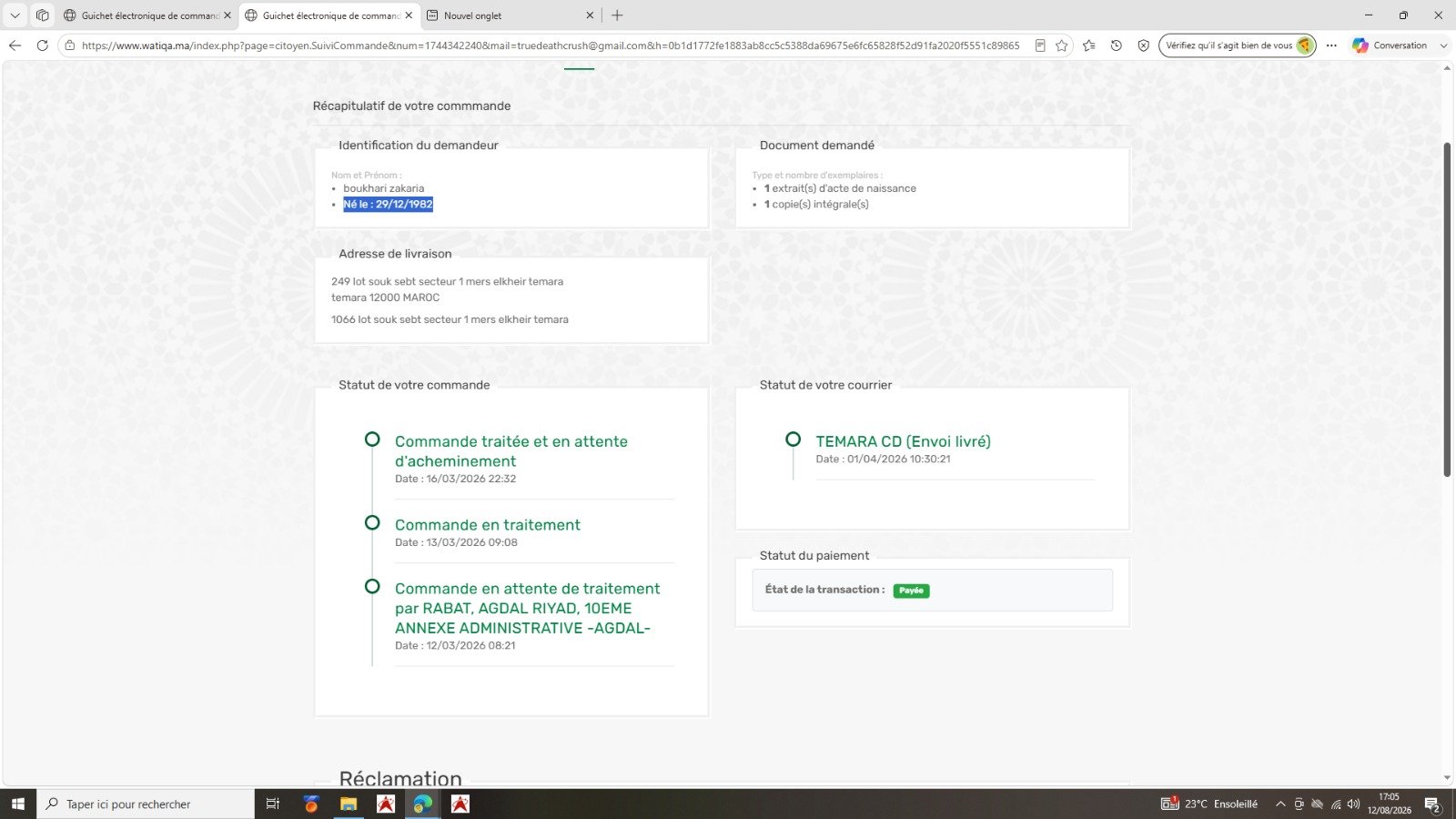Close the first Guichet électronique tab

[x=227, y=15]
